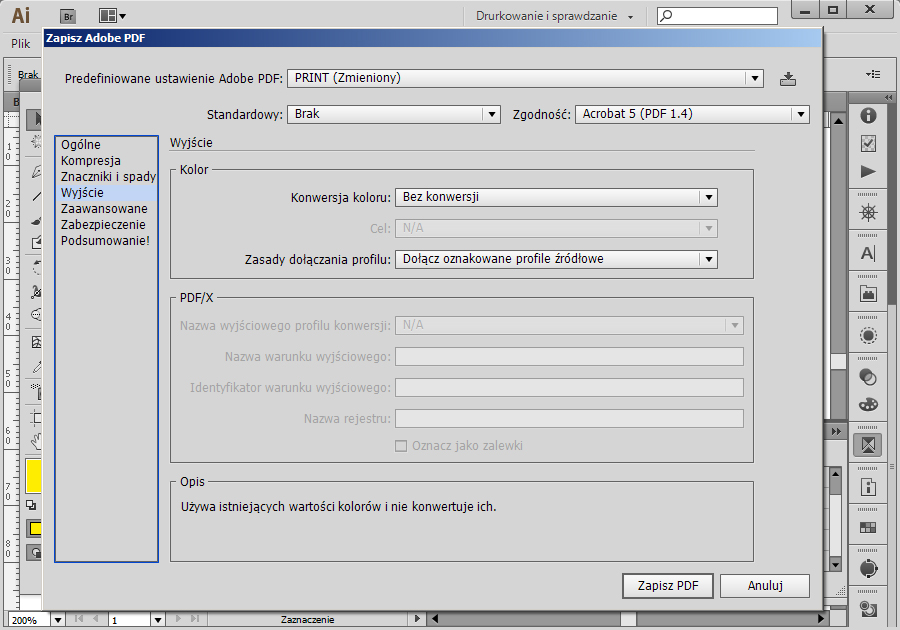Screen dimensions: 900x630
Task: Open the Color palette icon in right dock
Action: [x=868, y=405]
